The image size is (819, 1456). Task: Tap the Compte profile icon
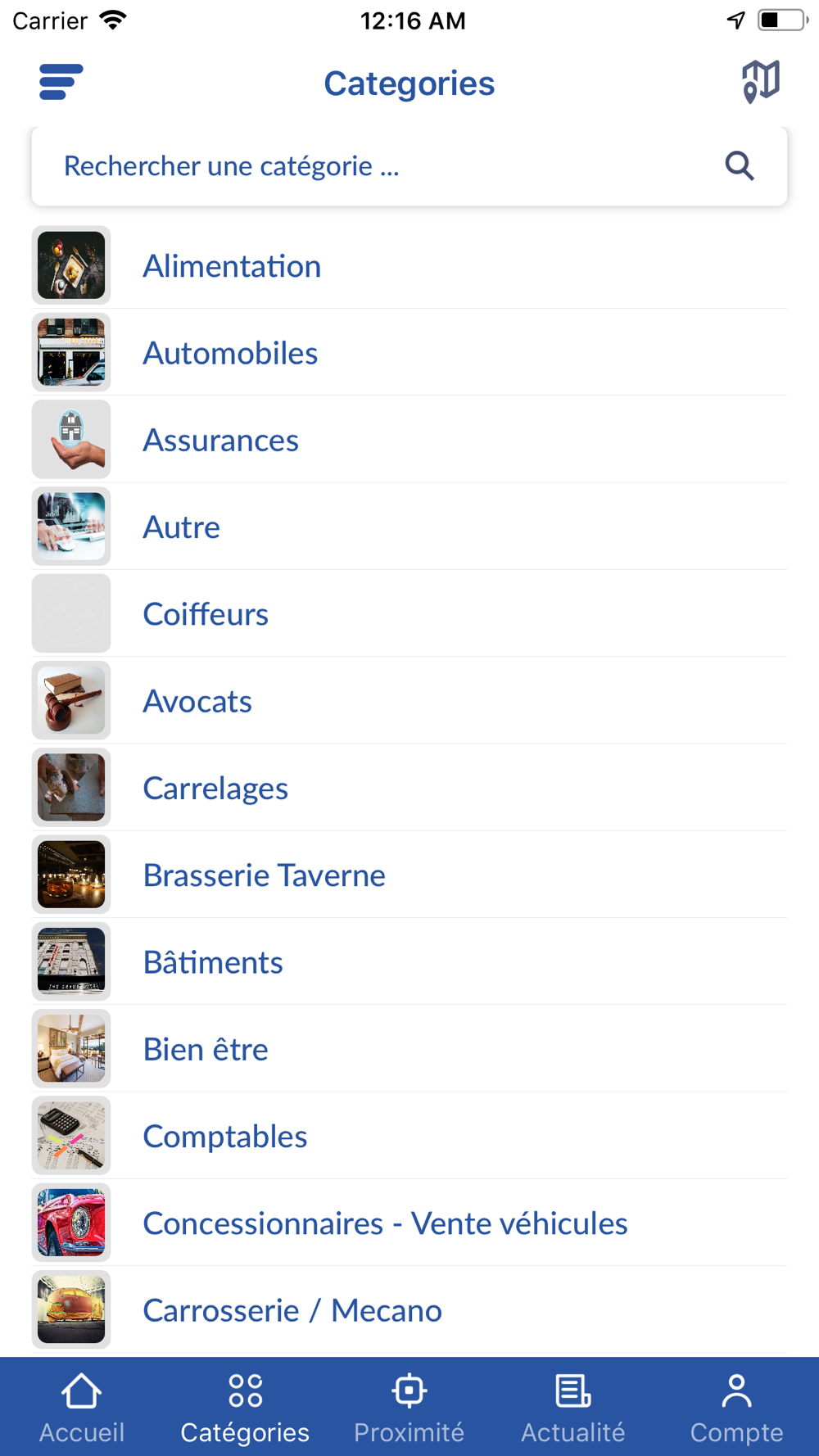point(736,1392)
